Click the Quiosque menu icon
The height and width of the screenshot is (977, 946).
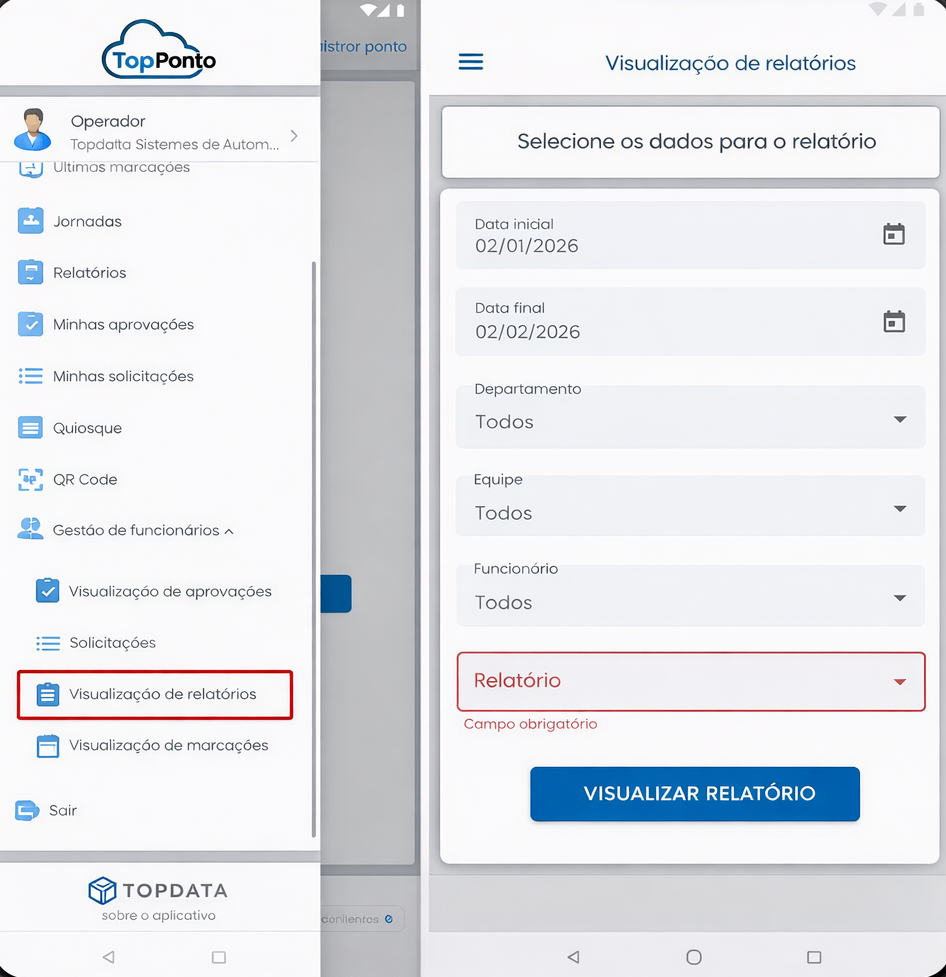[31, 428]
